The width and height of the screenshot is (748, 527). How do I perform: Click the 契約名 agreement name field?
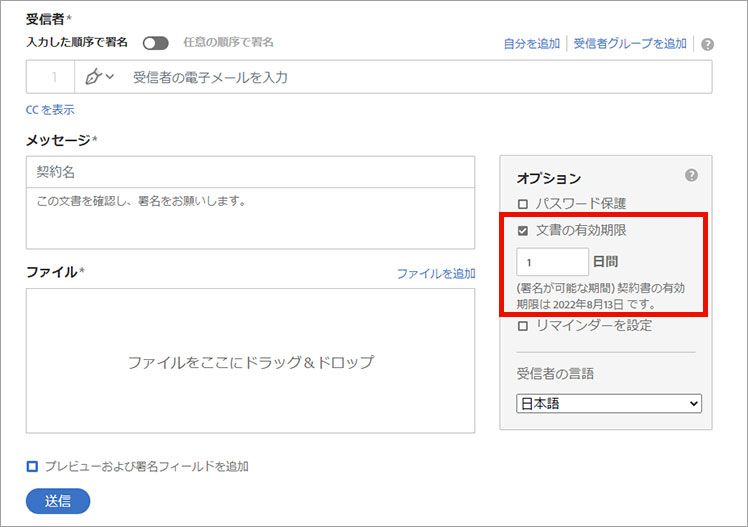[x=250, y=172]
